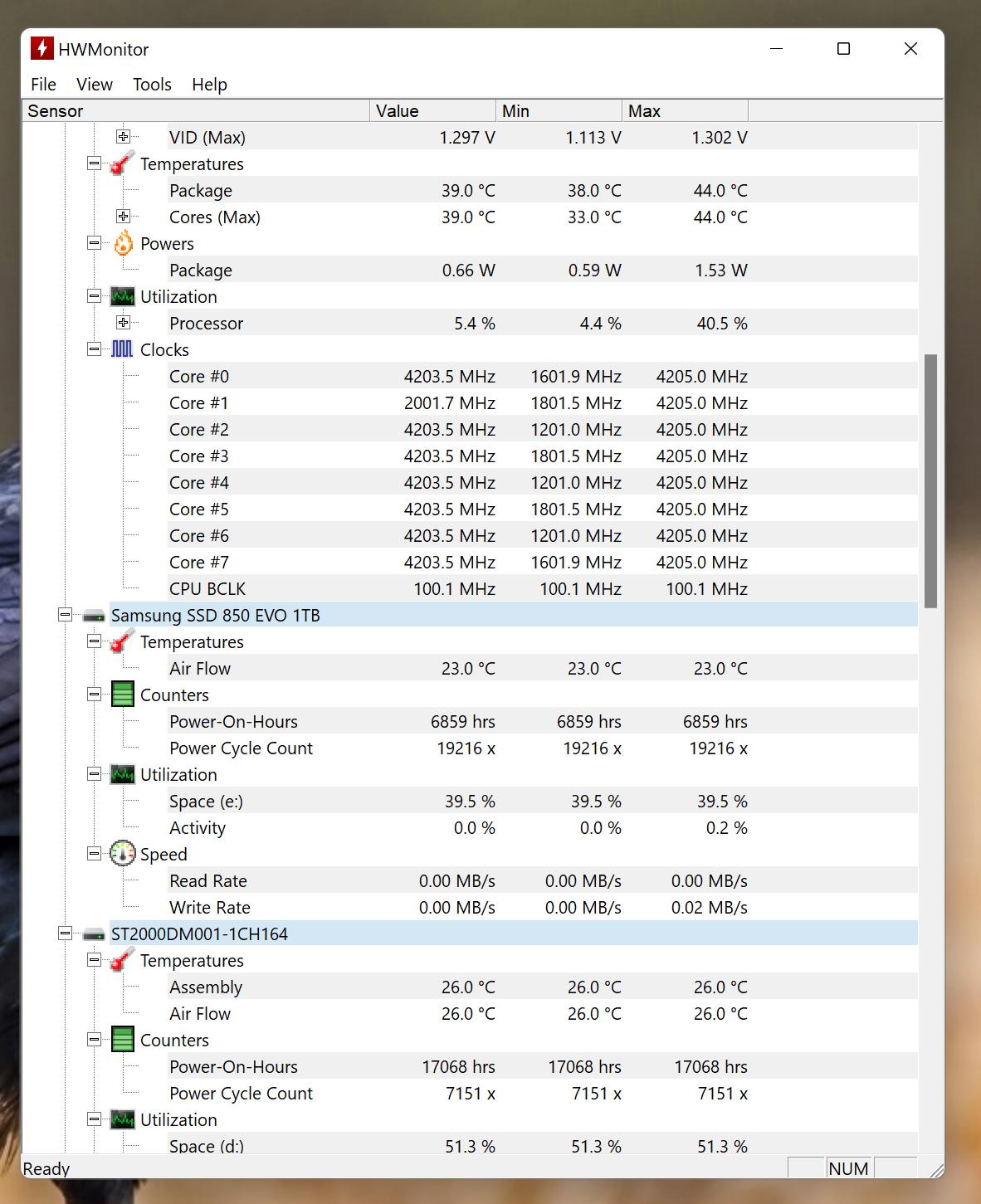The height and width of the screenshot is (1204, 981).
Task: Click the Min column header
Action: point(559,111)
